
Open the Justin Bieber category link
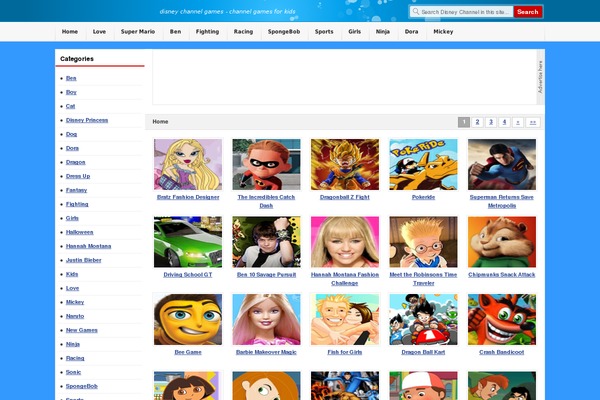coord(83,260)
